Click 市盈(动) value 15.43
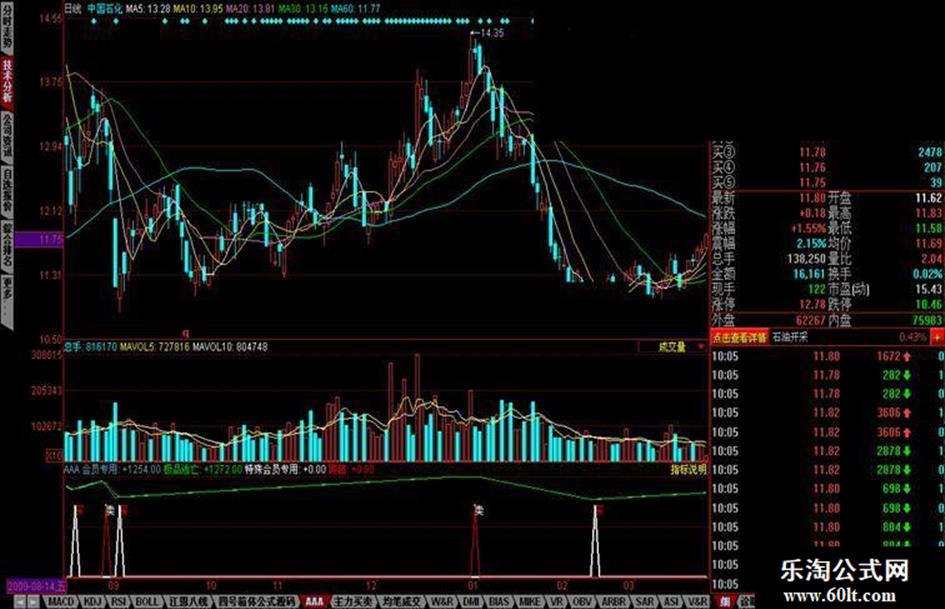The image size is (945, 609). click(928, 289)
